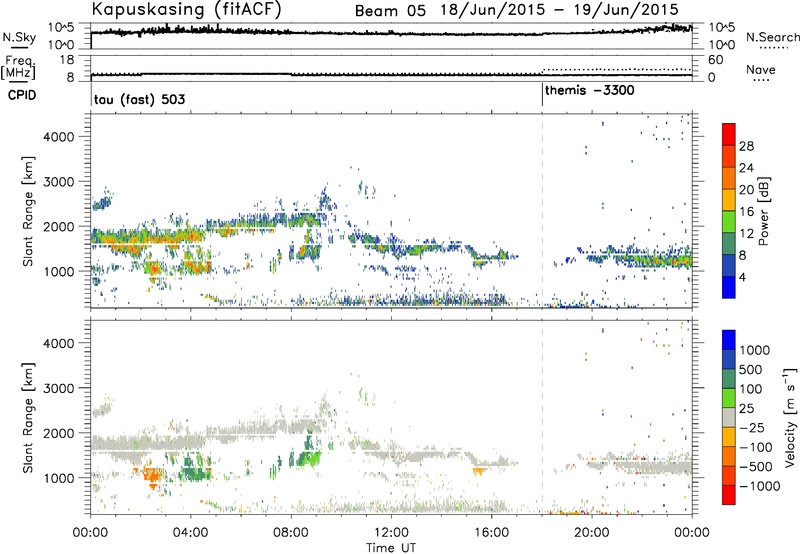Click the 18 tick on frequency axis

click(67, 60)
